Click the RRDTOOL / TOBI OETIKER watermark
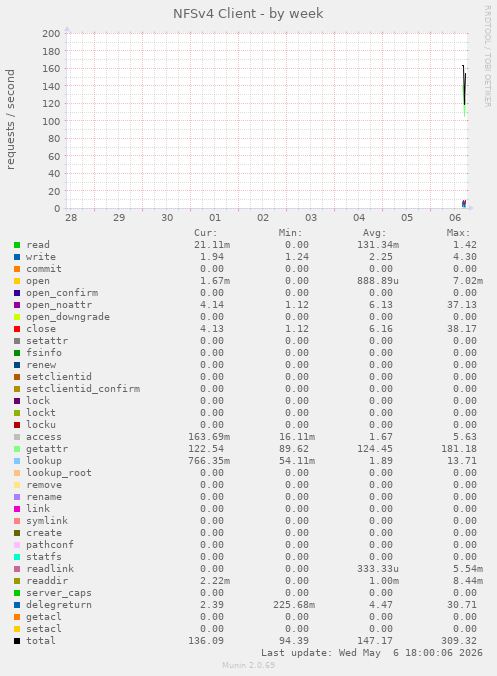 point(488,56)
